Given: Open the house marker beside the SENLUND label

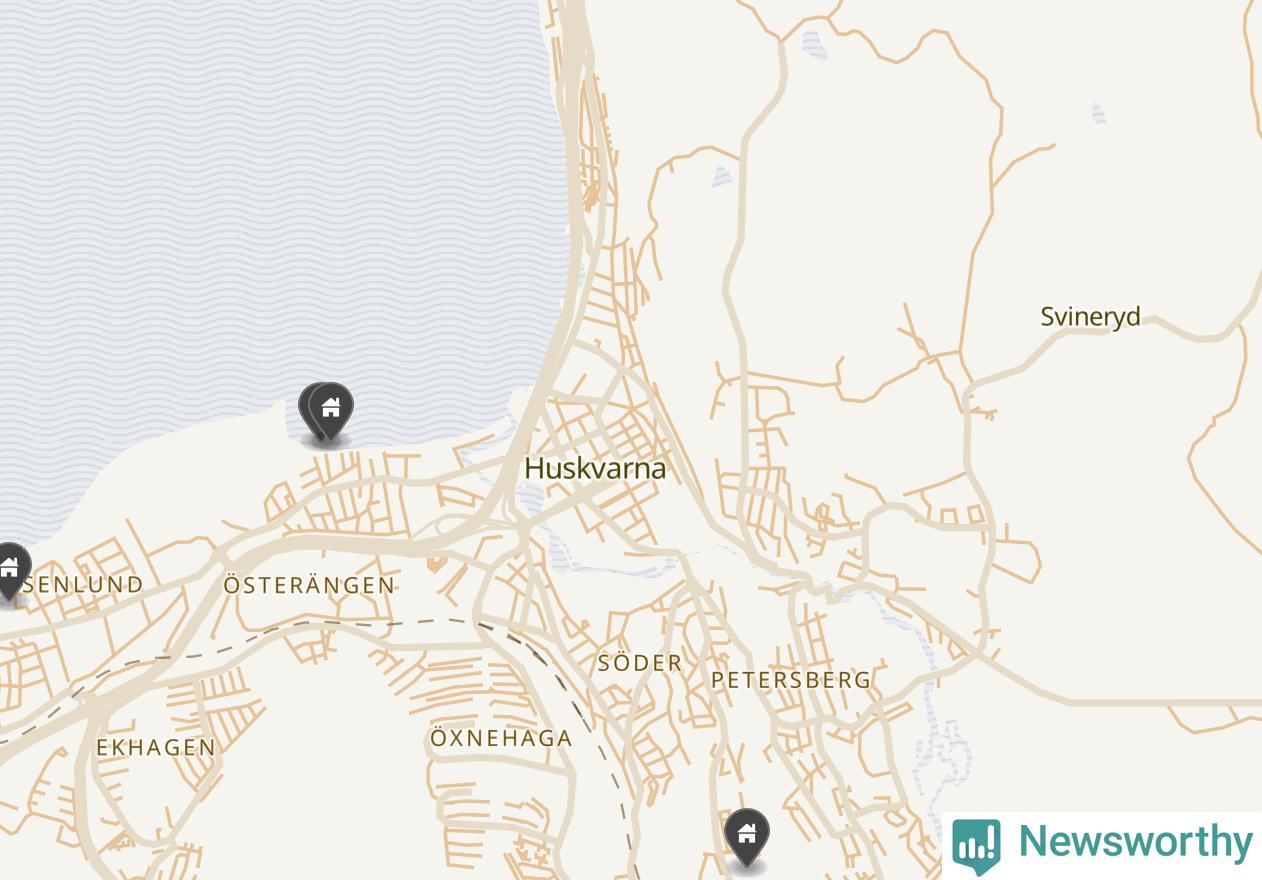Looking at the screenshot, I should (x=11, y=571).
